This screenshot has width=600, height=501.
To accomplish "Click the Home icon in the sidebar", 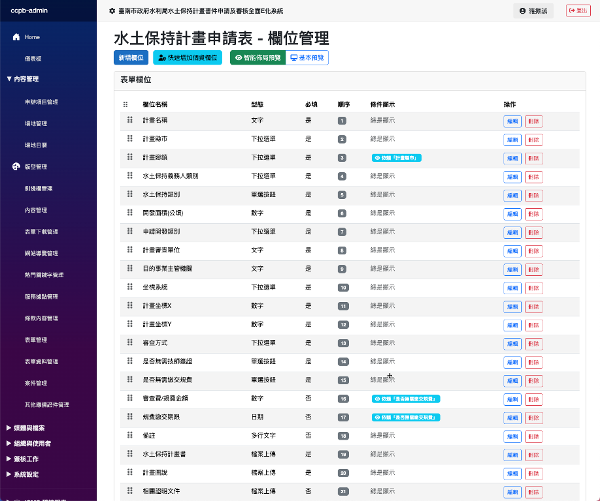I will 16,37.
